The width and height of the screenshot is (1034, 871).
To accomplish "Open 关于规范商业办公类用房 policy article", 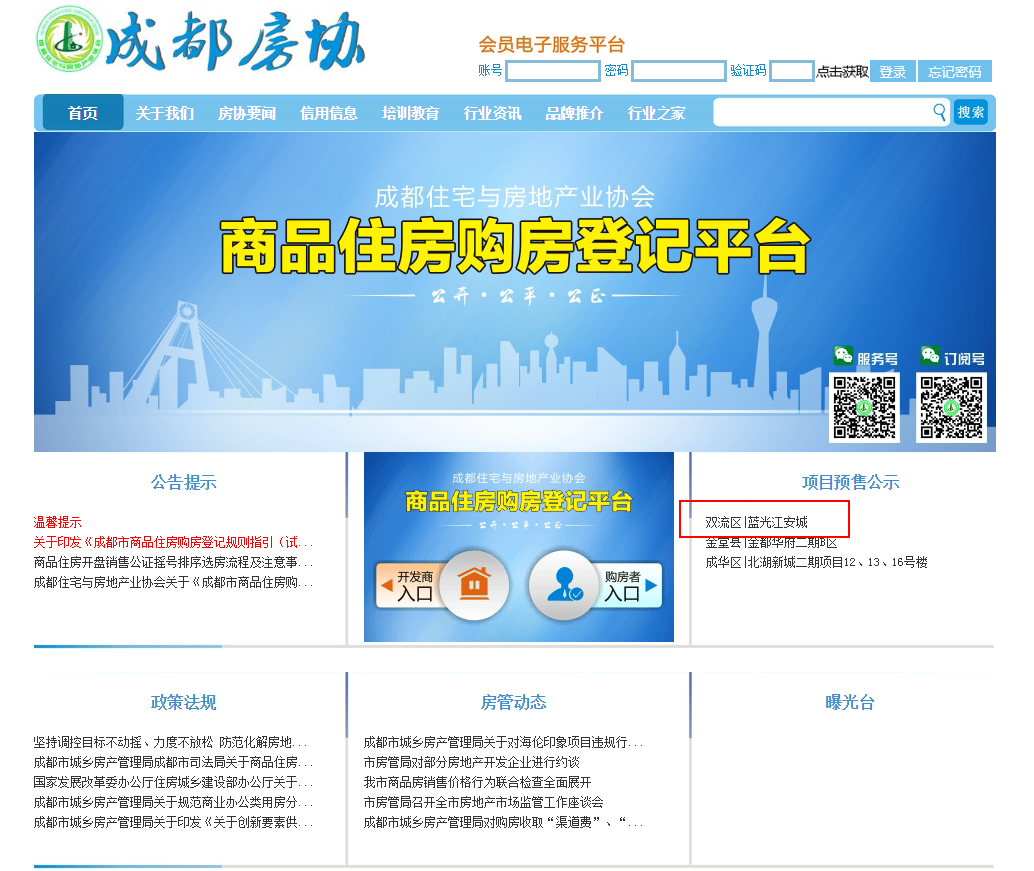I will (x=173, y=802).
